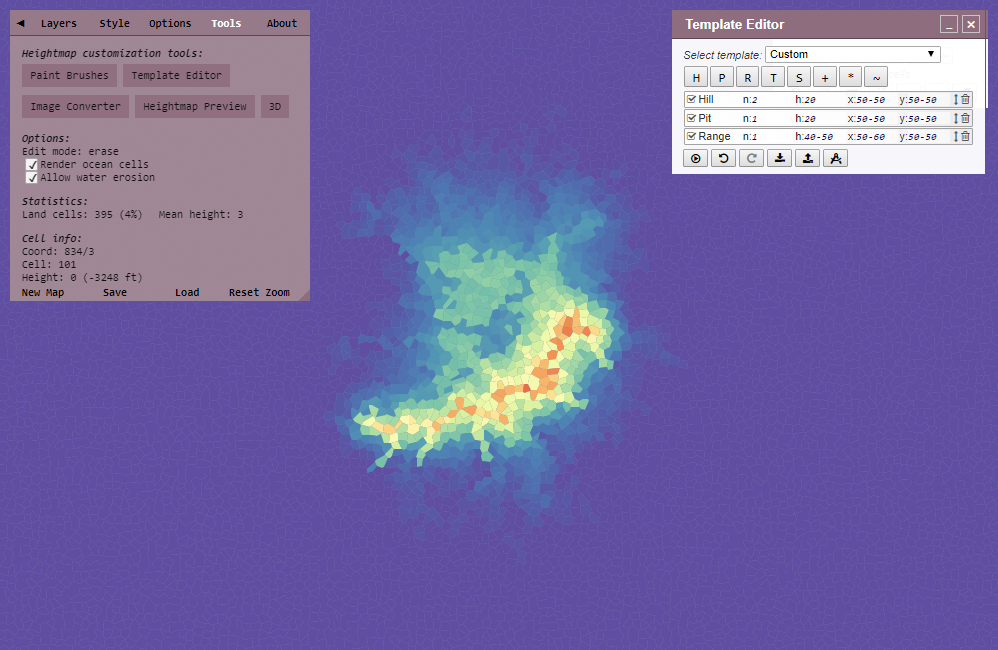The height and width of the screenshot is (650, 998).
Task: Open the Paint Brushes tool
Action: click(x=68, y=75)
